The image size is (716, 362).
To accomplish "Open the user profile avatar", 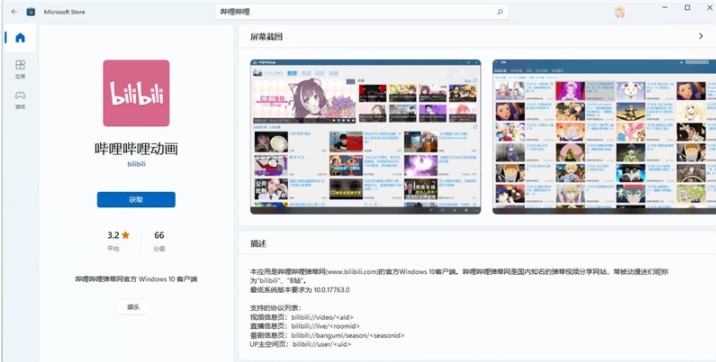I will [620, 12].
